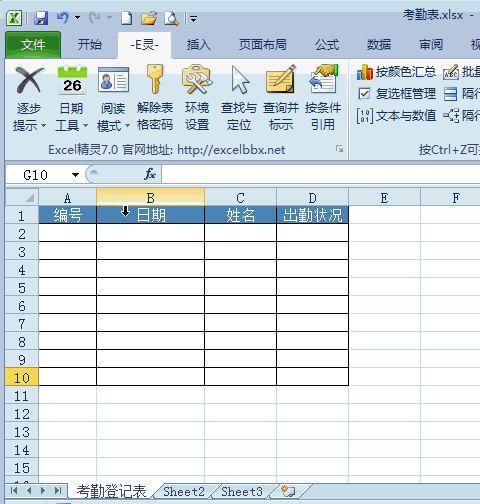Open the 按条件引用 tool
This screenshot has height=504, width=480.
pos(323,98)
